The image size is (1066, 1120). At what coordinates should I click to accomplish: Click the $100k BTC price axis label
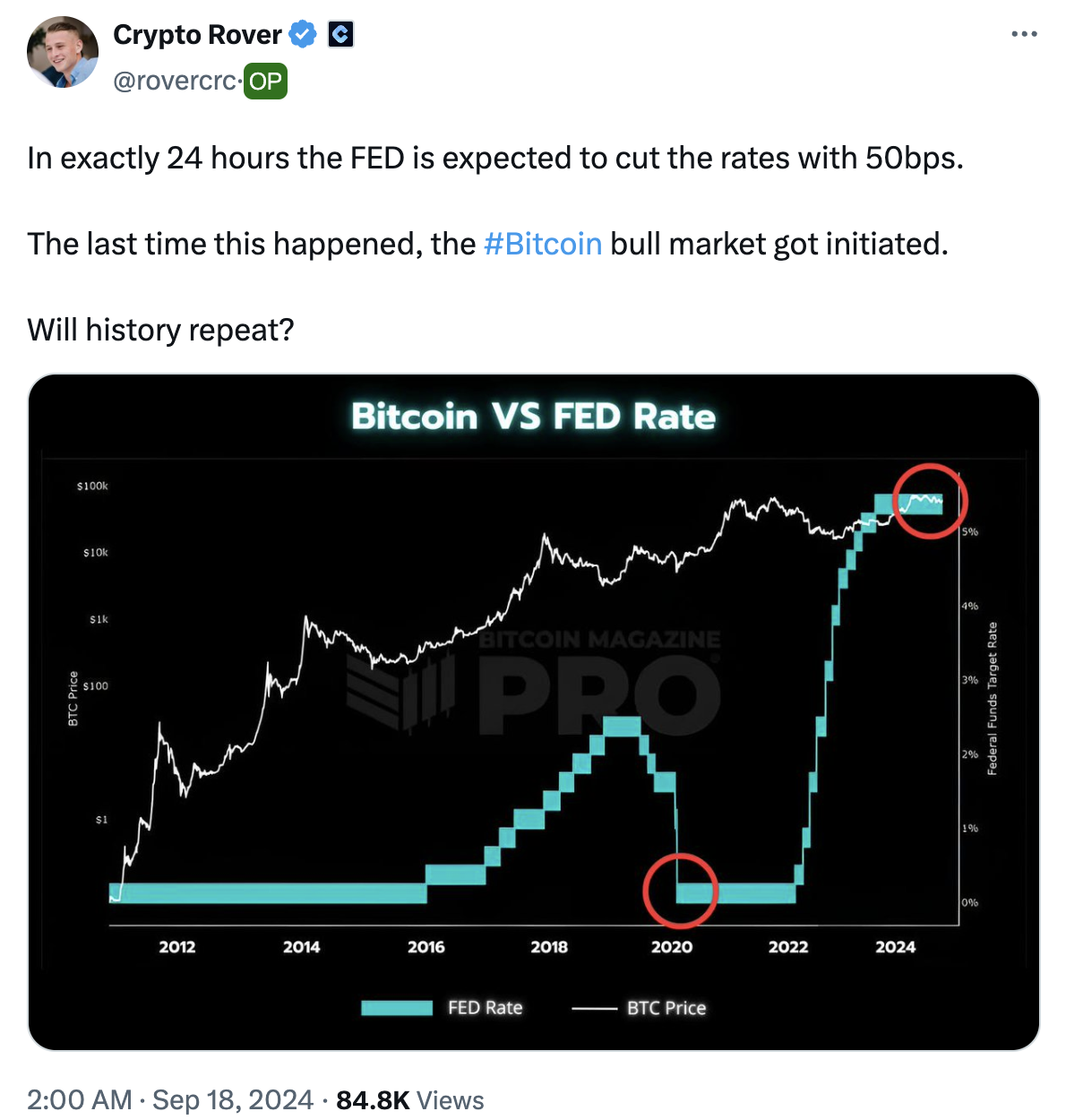click(x=92, y=487)
